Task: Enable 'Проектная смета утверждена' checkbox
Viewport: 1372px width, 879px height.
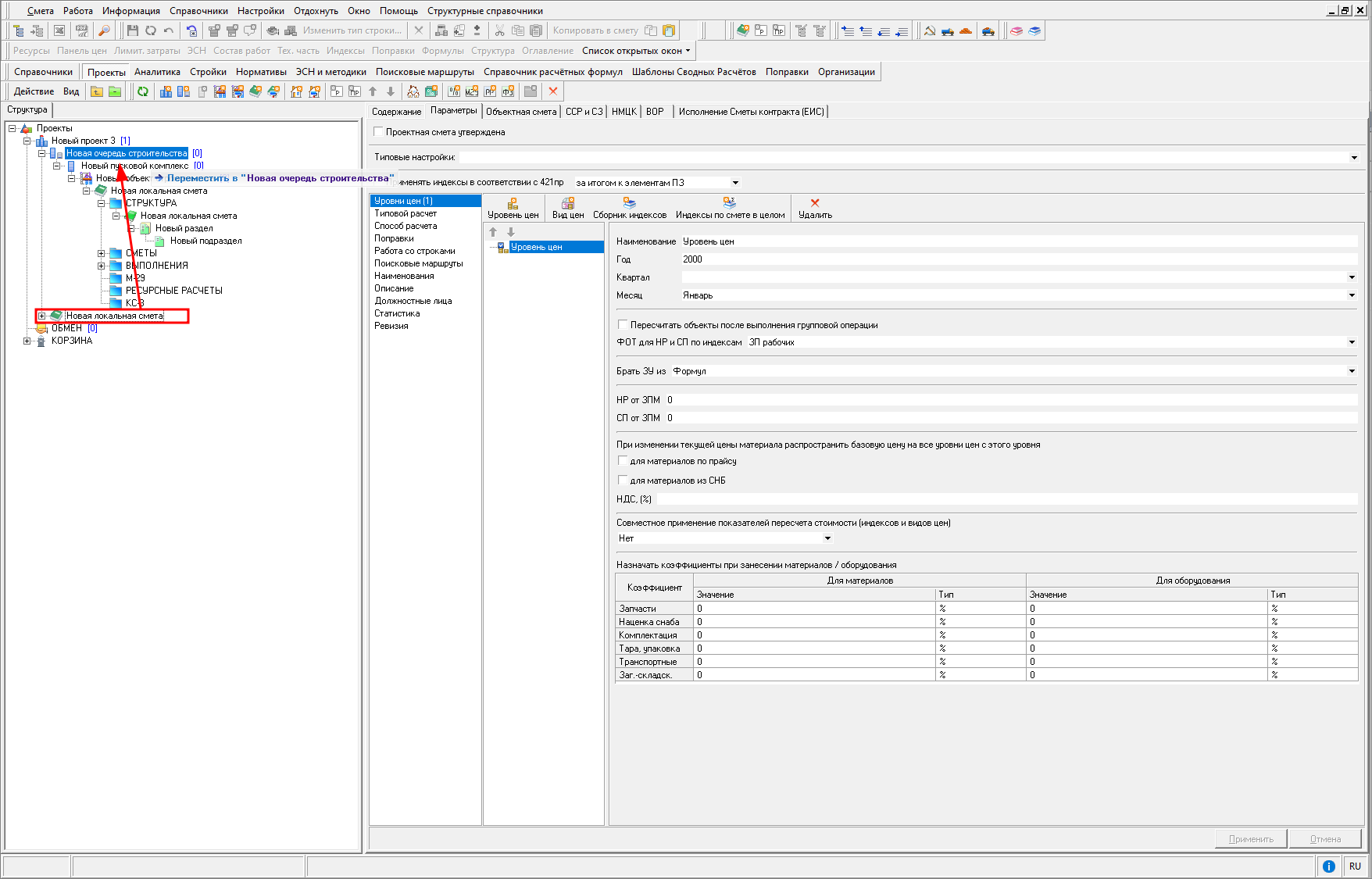Action: (x=379, y=132)
